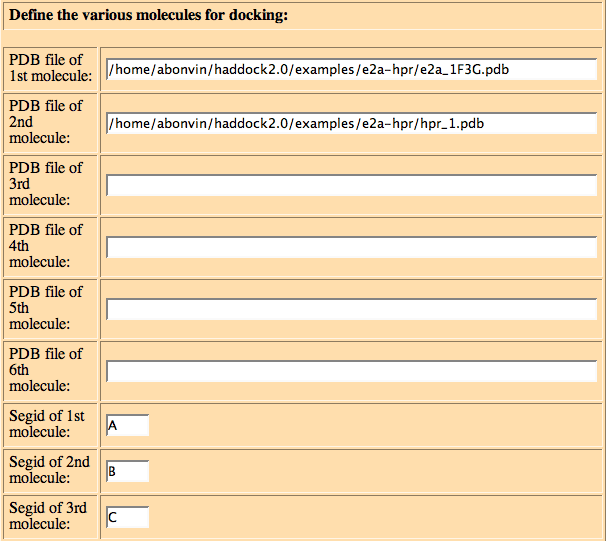Click the 'PDB file of 2nd molecule' label
Screen dimensions: 606x541
point(46,122)
